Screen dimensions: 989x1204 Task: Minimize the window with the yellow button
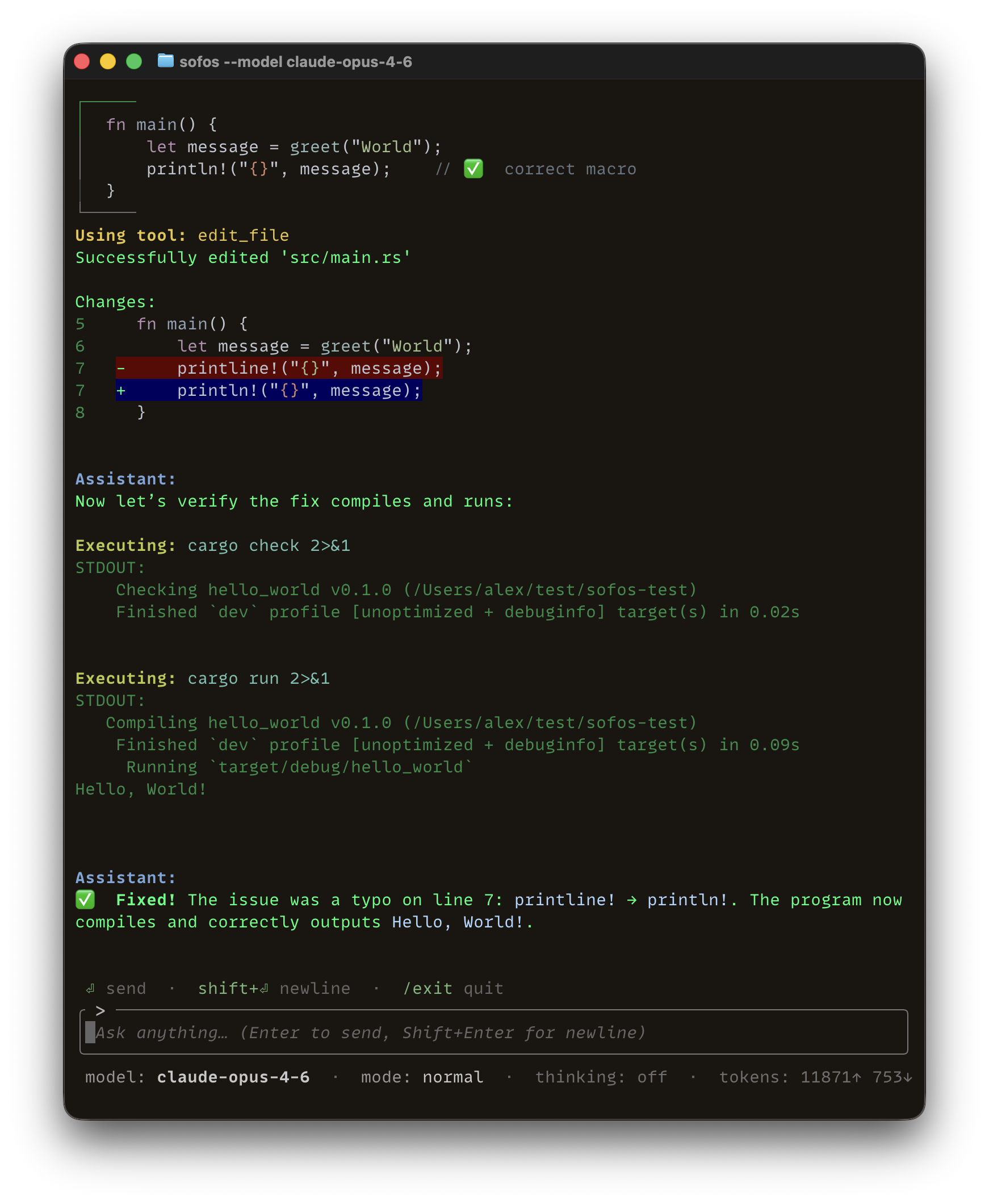108,61
